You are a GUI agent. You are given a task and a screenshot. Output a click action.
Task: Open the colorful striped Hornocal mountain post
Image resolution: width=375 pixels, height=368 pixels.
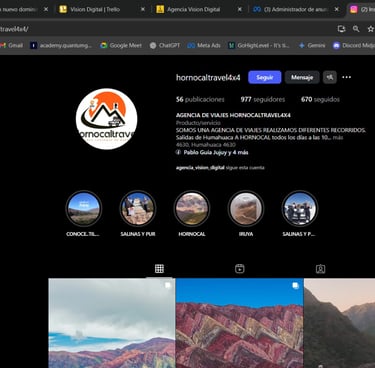[x=240, y=323]
